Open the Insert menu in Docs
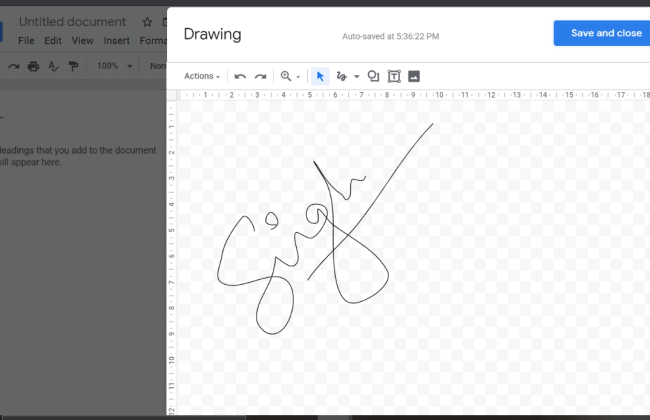Viewport: 650px width, 420px height. (x=116, y=41)
